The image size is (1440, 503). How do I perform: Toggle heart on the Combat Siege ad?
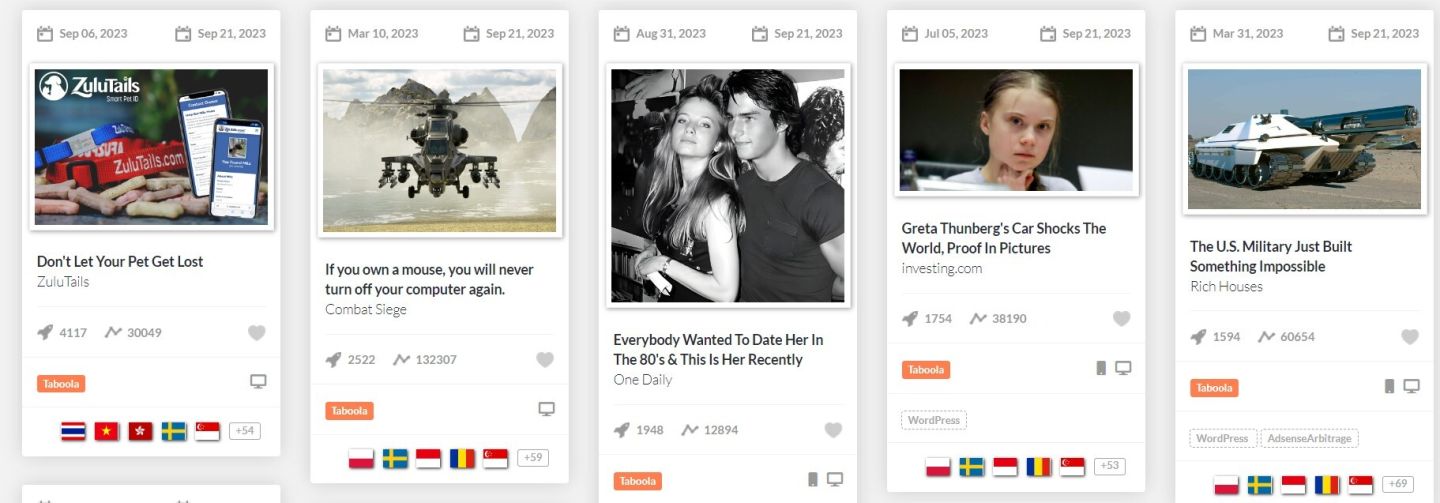pos(545,360)
